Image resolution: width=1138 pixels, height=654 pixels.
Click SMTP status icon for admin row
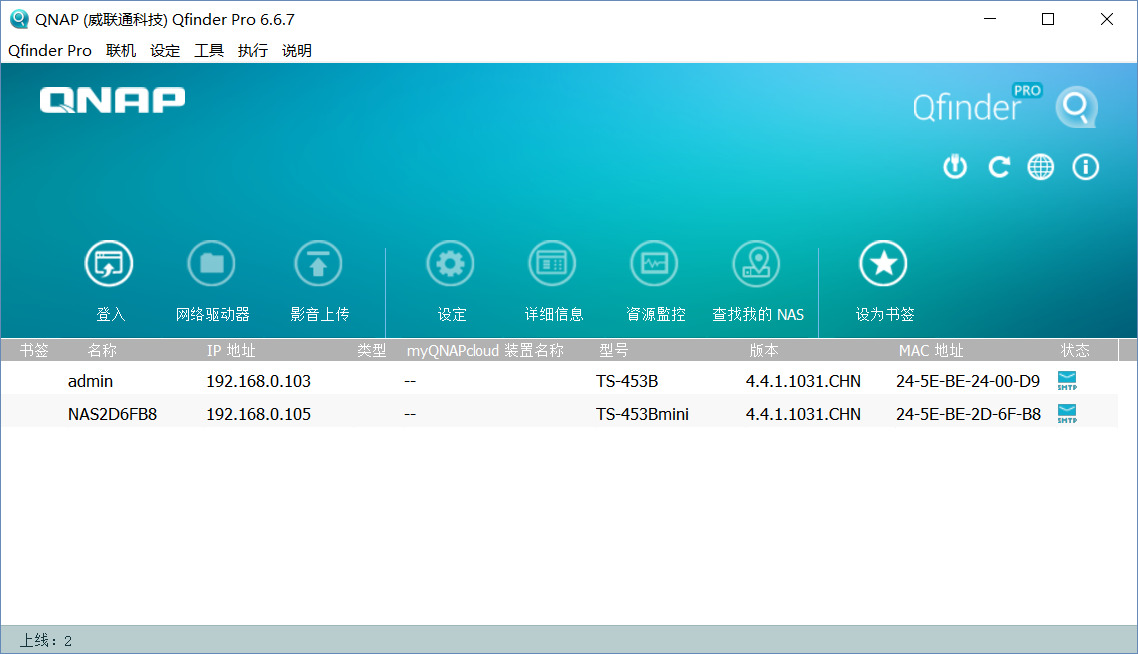[x=1067, y=380]
